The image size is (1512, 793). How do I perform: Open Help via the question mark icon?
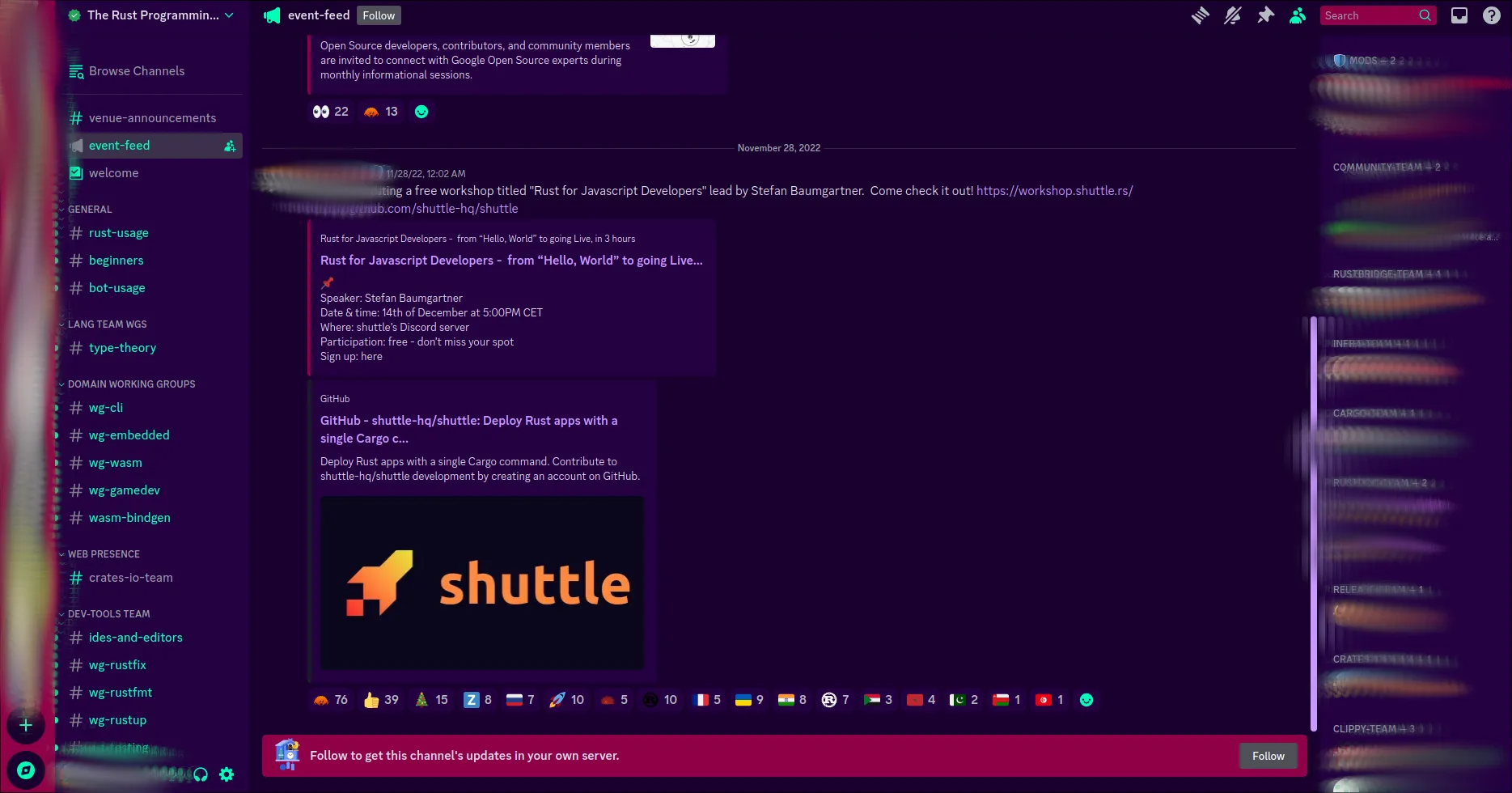coord(1492,15)
